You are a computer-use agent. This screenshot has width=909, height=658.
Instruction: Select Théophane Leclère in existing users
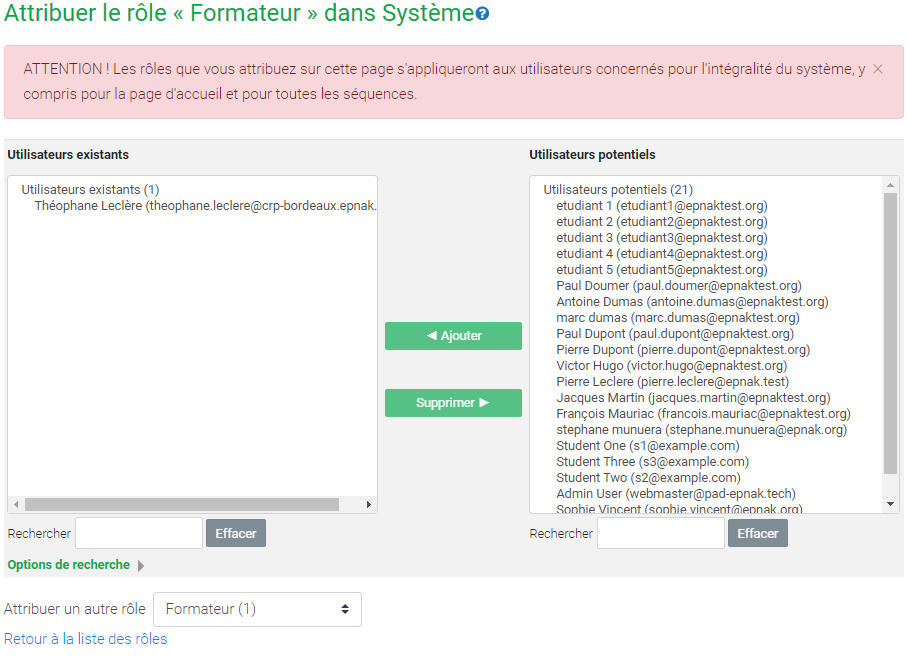(x=205, y=206)
